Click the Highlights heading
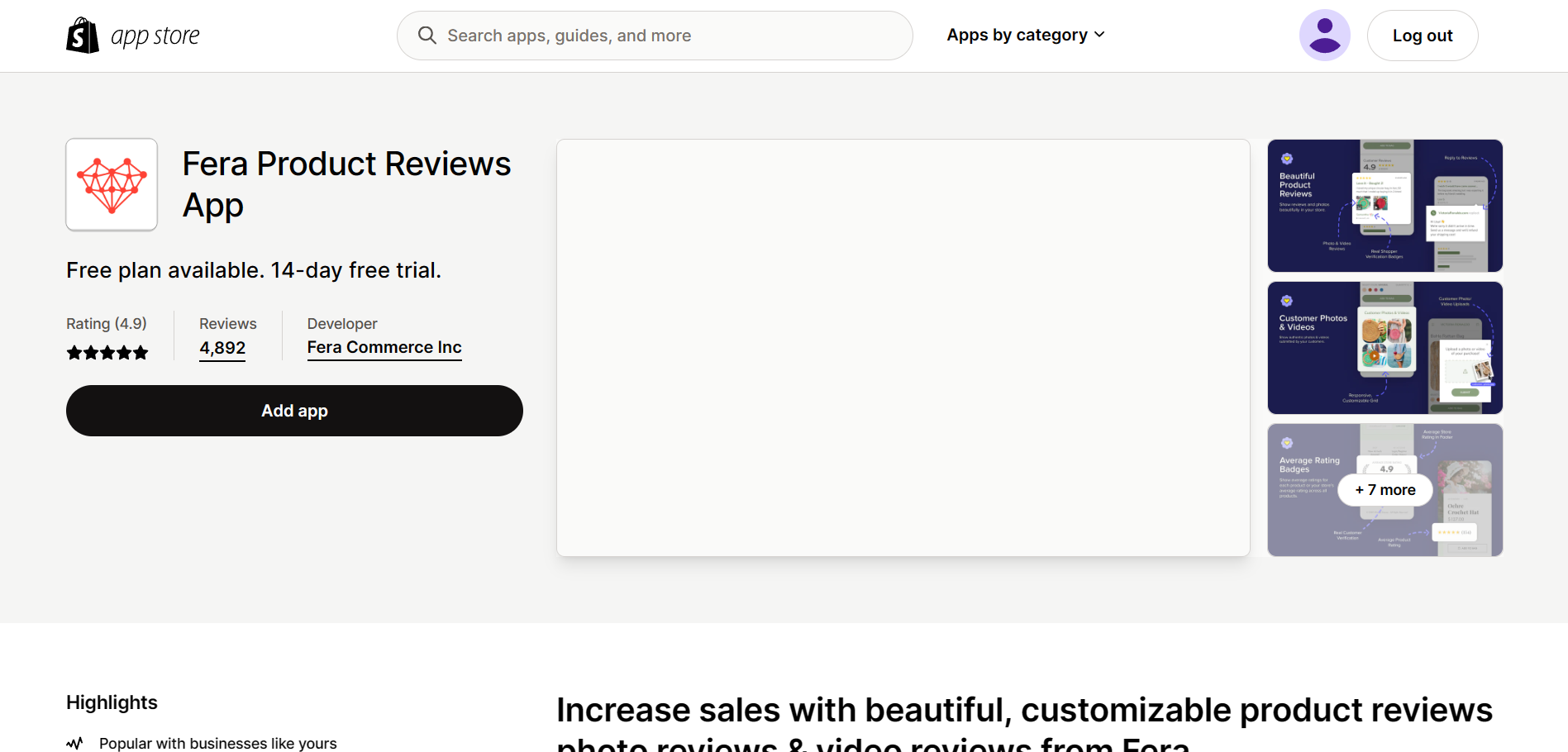This screenshot has height=752, width=1568. (x=112, y=702)
